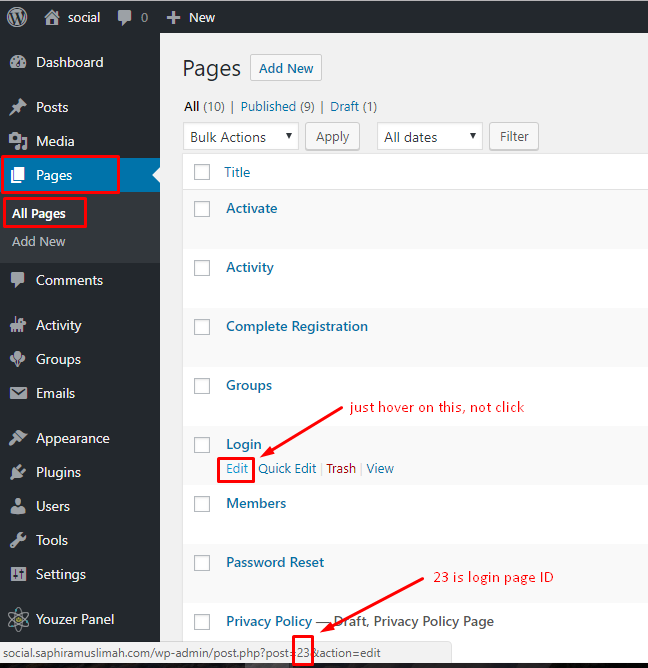This screenshot has height=668, width=648.
Task: Open Dashboard menu item
Action: coord(69,62)
